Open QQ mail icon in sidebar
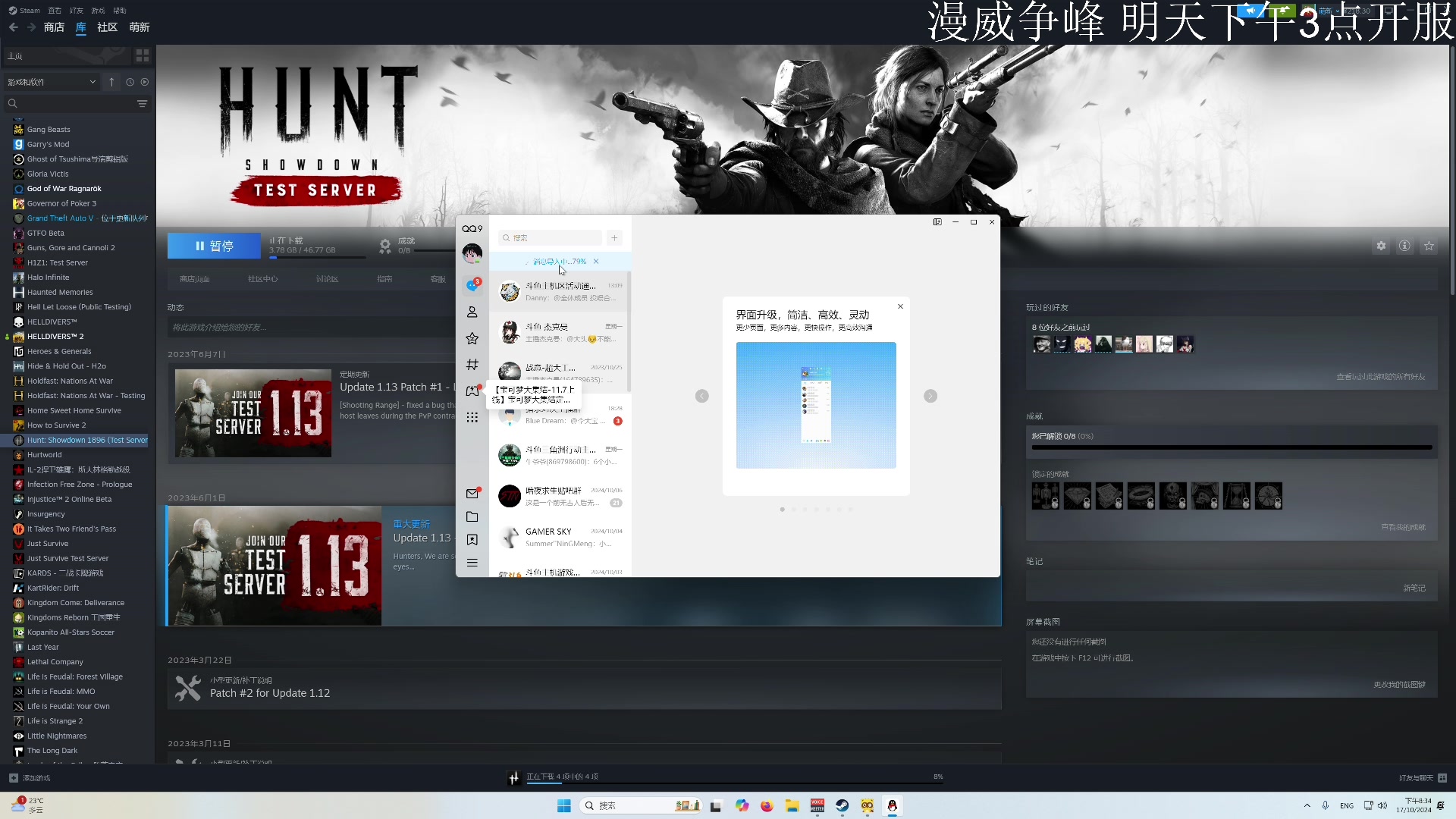This screenshot has height=819, width=1456. [x=472, y=493]
